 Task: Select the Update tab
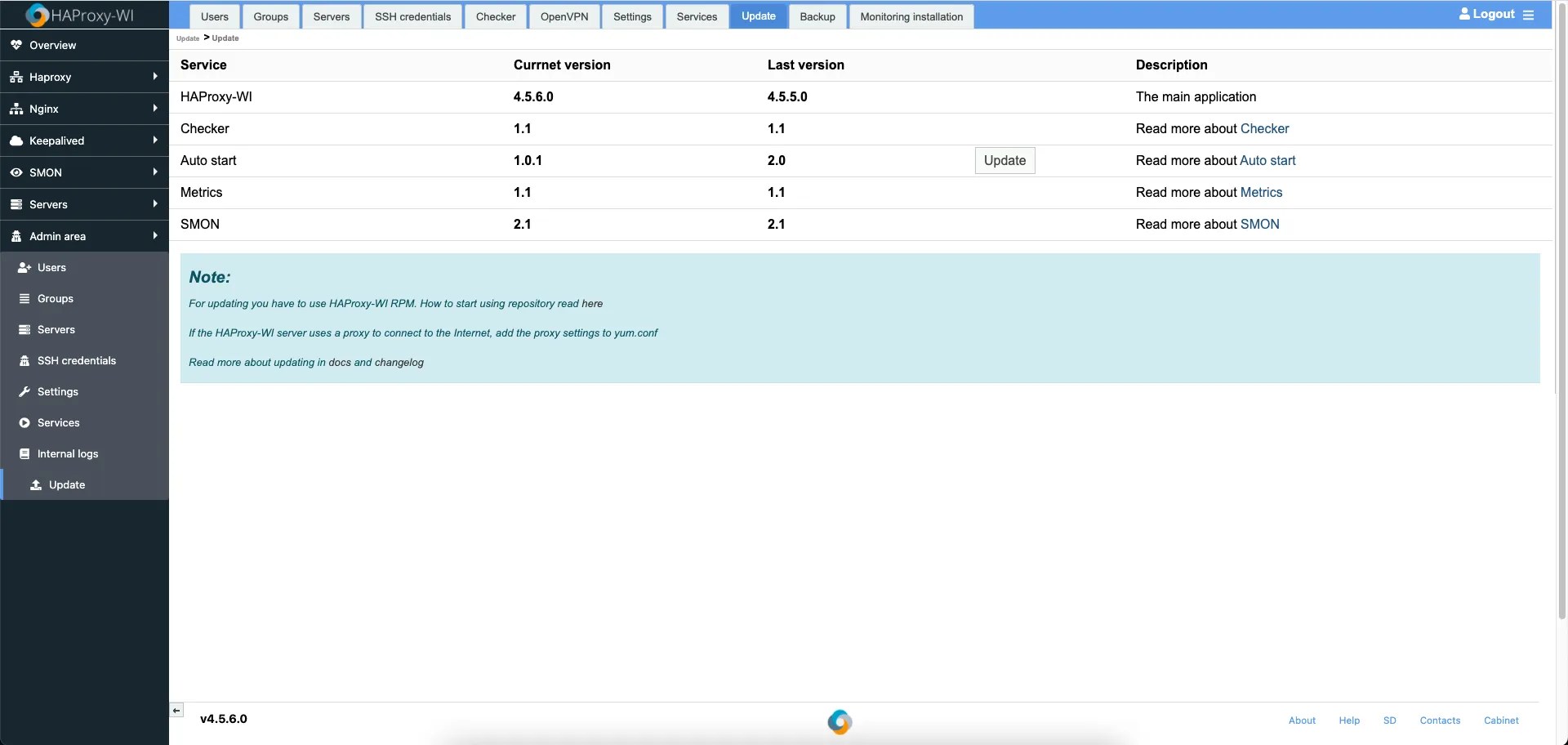coord(759,16)
